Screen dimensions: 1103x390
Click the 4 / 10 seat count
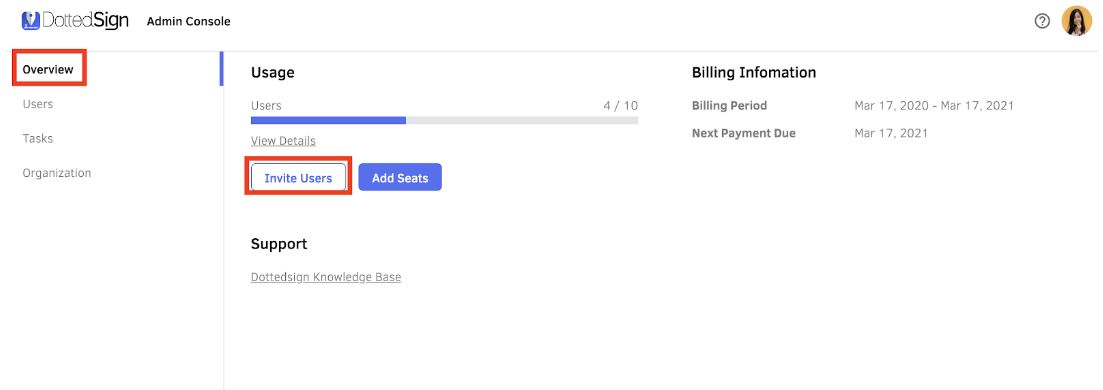[x=620, y=106]
